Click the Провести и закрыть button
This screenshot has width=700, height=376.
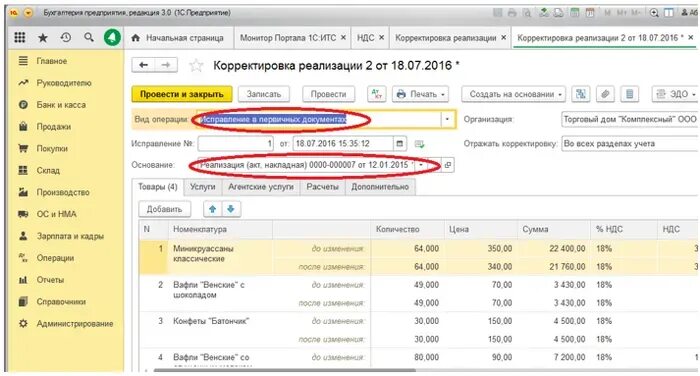point(182,94)
